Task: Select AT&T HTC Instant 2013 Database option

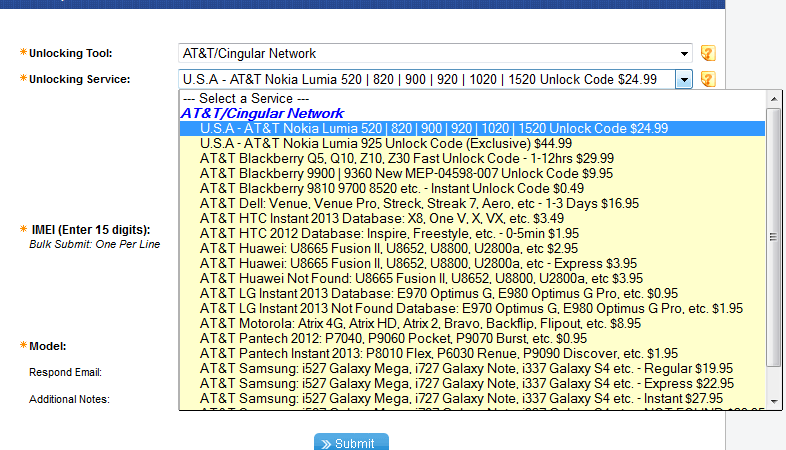Action: 472,218
